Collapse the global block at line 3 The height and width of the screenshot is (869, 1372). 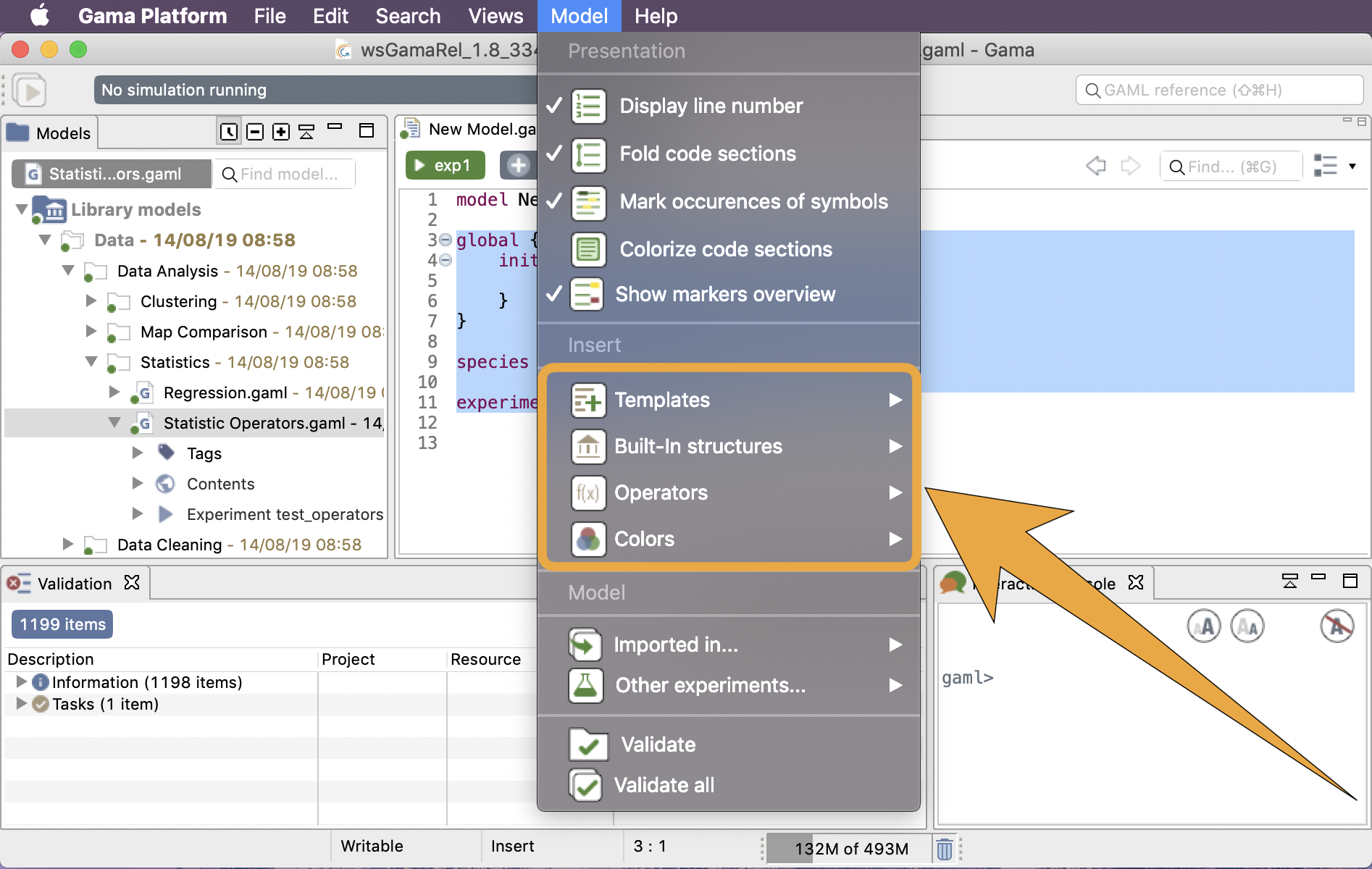click(x=446, y=240)
